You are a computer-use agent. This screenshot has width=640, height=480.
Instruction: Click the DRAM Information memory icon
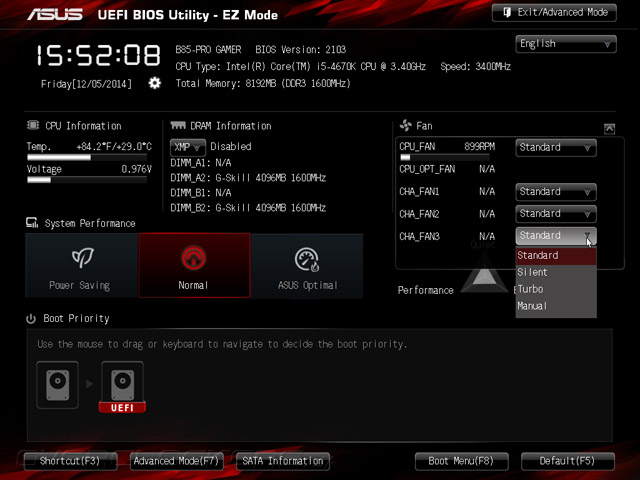pyautogui.click(x=178, y=125)
